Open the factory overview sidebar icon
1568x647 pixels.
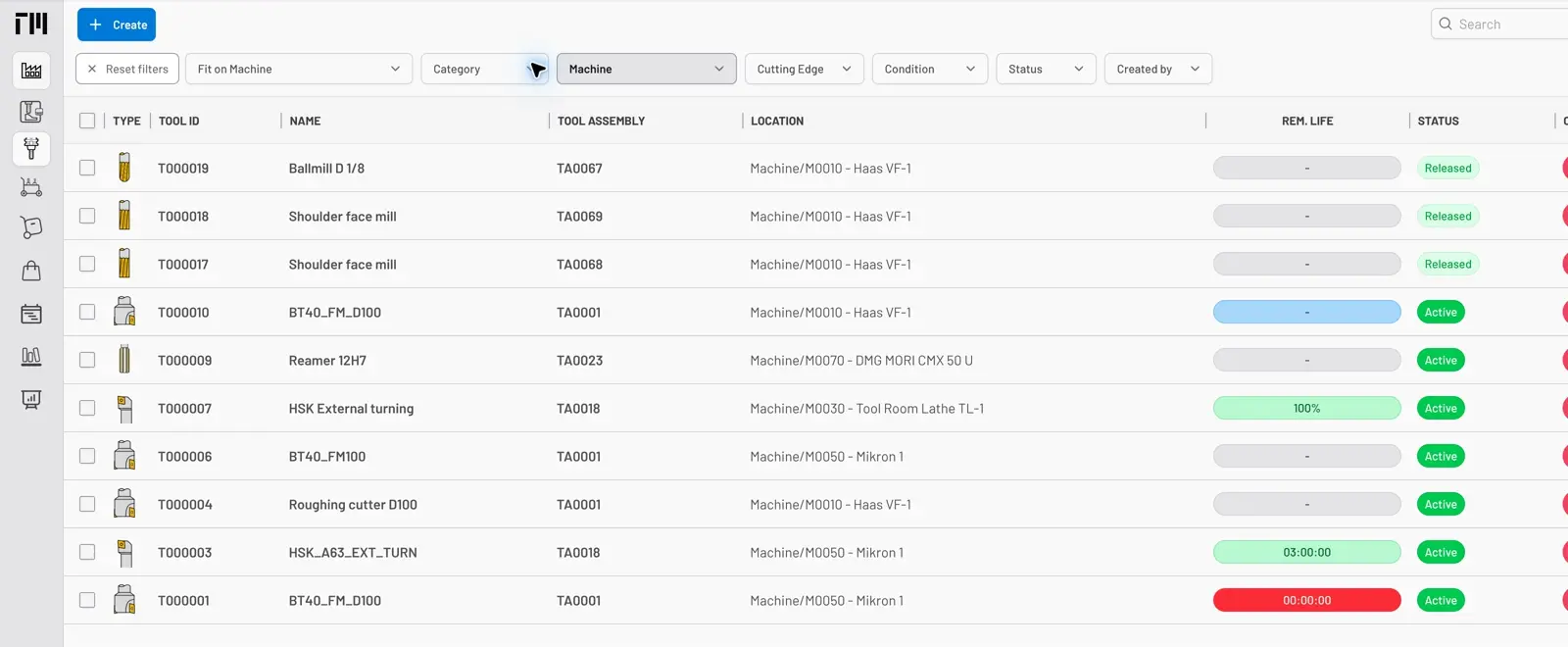(x=31, y=71)
